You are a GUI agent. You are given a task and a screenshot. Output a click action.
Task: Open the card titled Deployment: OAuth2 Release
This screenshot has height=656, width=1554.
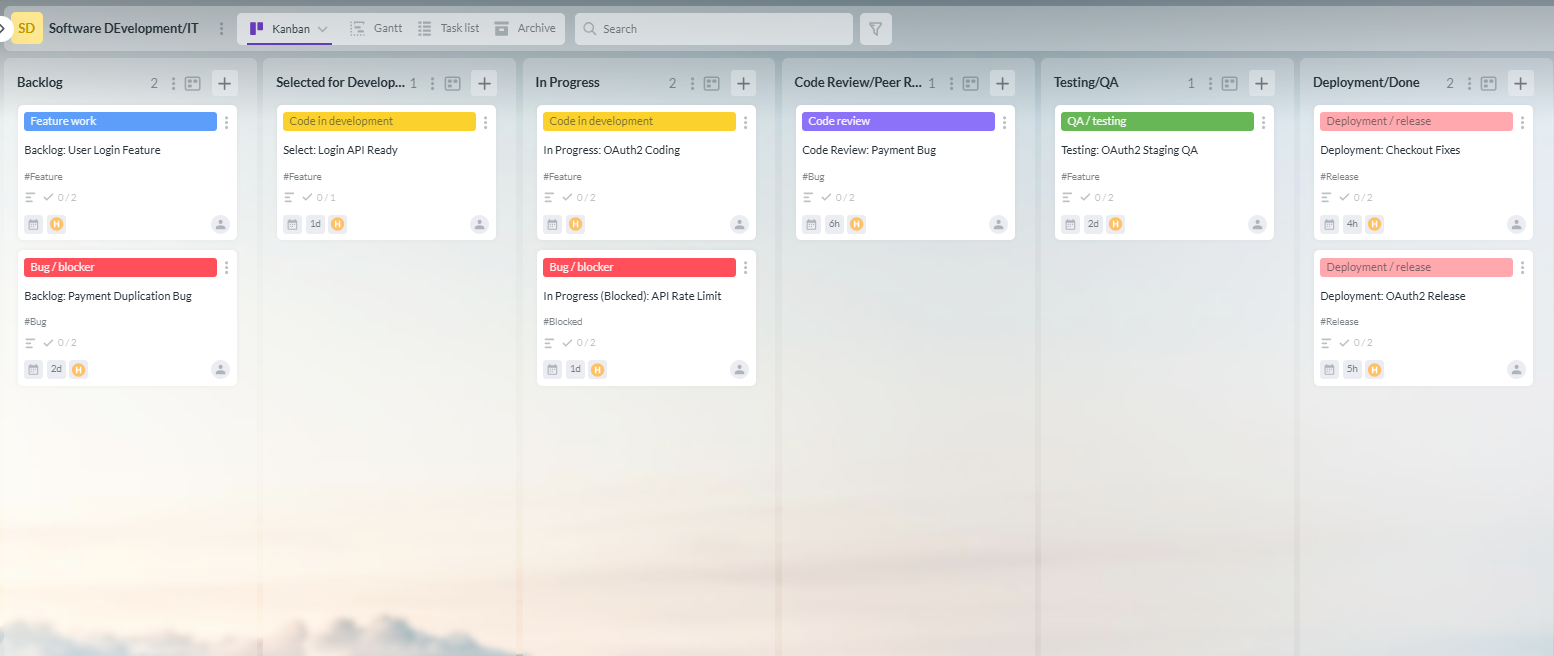click(x=1394, y=295)
